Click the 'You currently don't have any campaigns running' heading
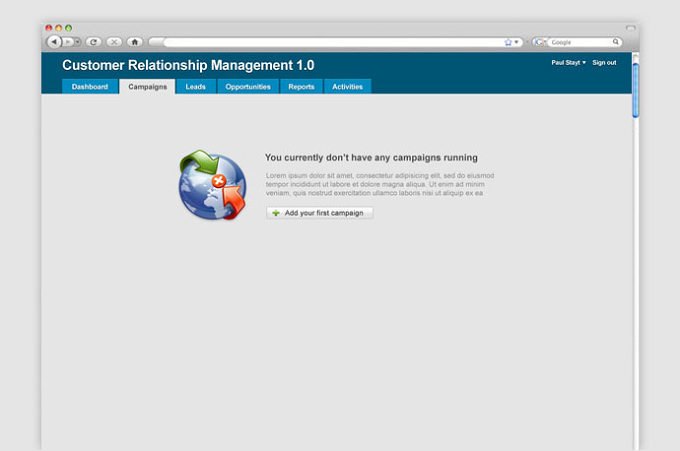The height and width of the screenshot is (451, 680). 371,157
